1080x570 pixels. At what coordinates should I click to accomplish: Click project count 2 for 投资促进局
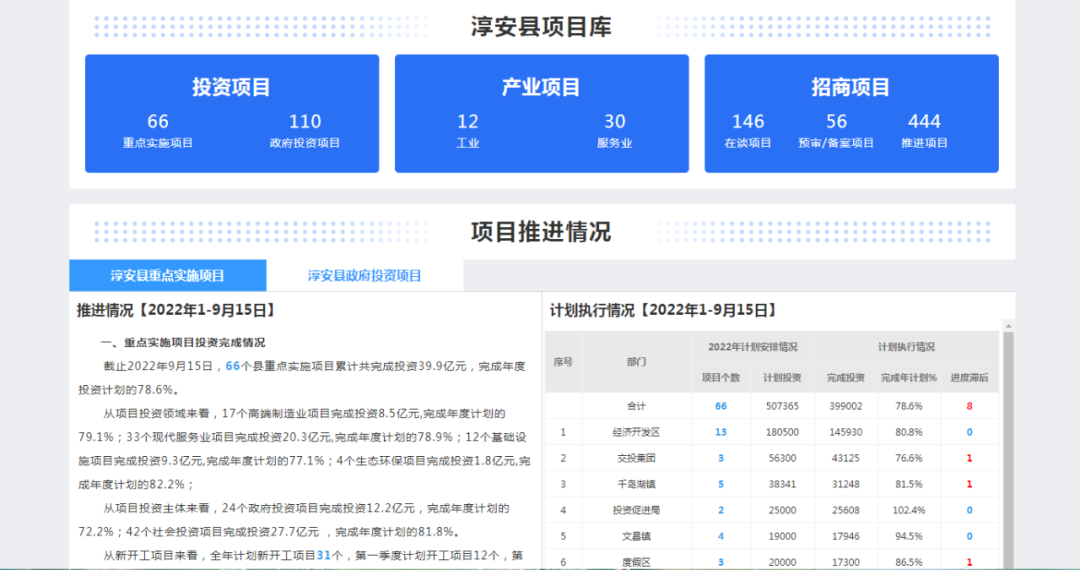720,510
